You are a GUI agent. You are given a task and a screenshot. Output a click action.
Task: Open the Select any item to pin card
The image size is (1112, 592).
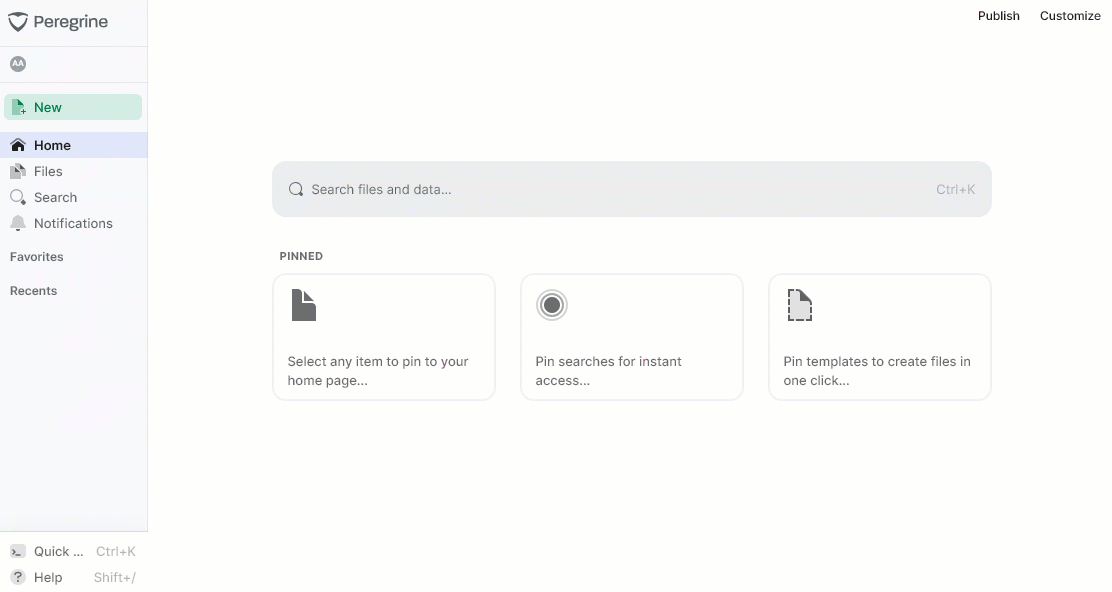coord(384,337)
